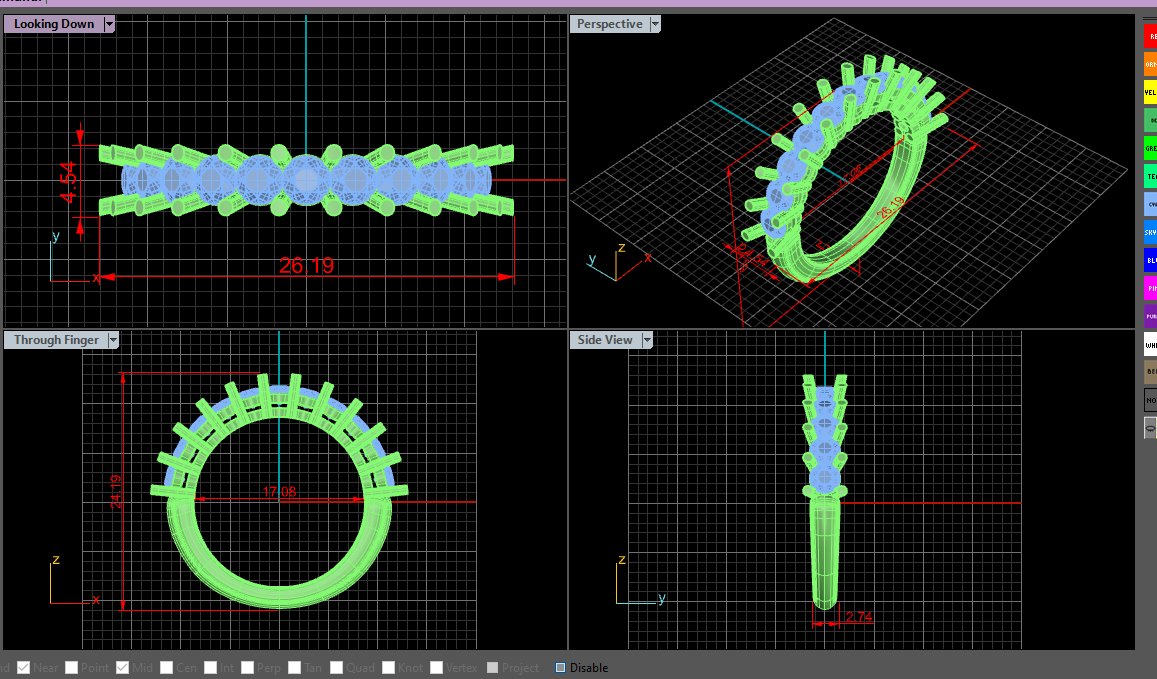Select the Pink magenta color swatch
Image resolution: width=1157 pixels, height=679 pixels.
pyautogui.click(x=1150, y=288)
